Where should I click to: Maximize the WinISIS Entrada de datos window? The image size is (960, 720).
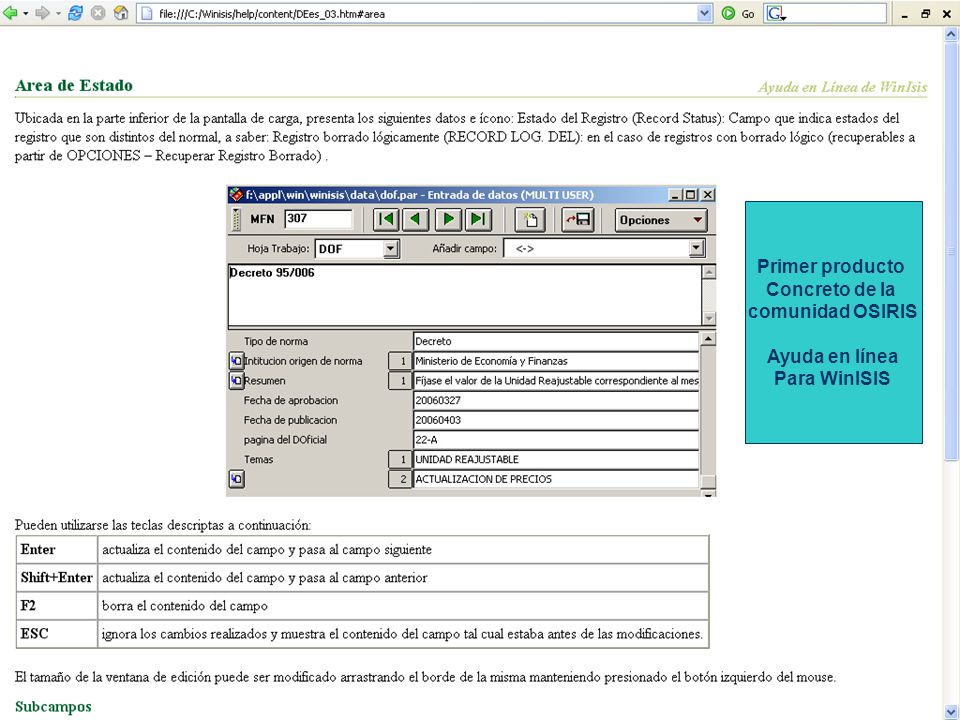[x=691, y=195]
